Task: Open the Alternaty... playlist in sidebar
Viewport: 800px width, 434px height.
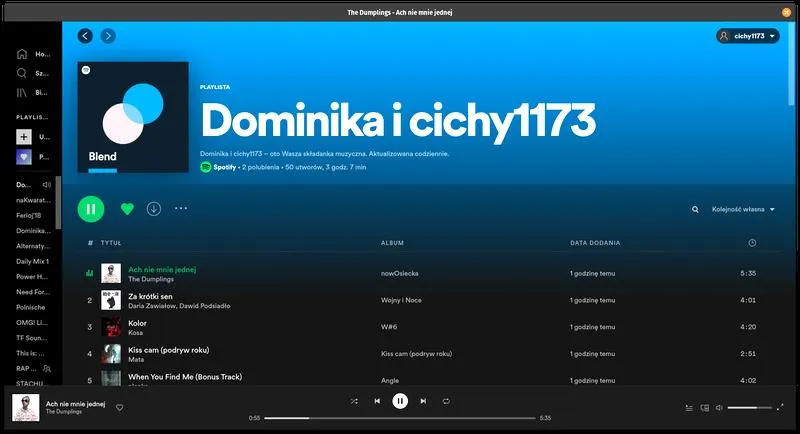Action: (x=33, y=246)
